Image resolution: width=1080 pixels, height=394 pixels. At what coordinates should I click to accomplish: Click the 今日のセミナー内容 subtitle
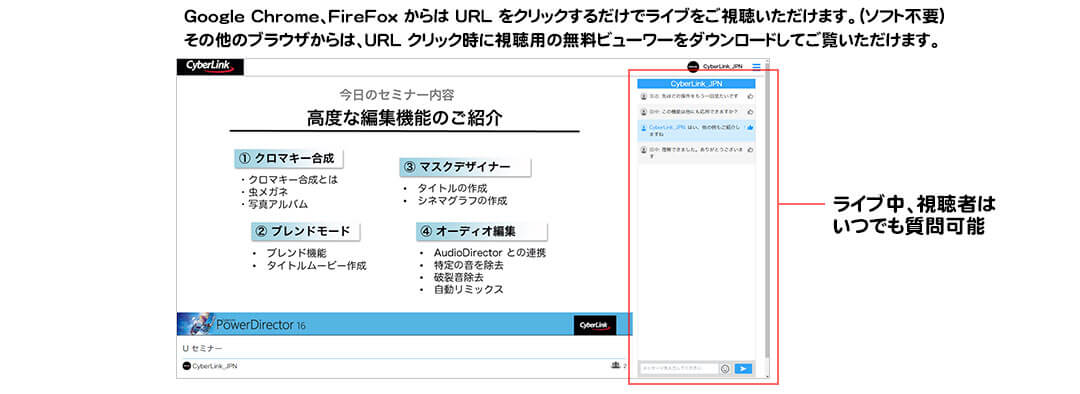(x=397, y=94)
